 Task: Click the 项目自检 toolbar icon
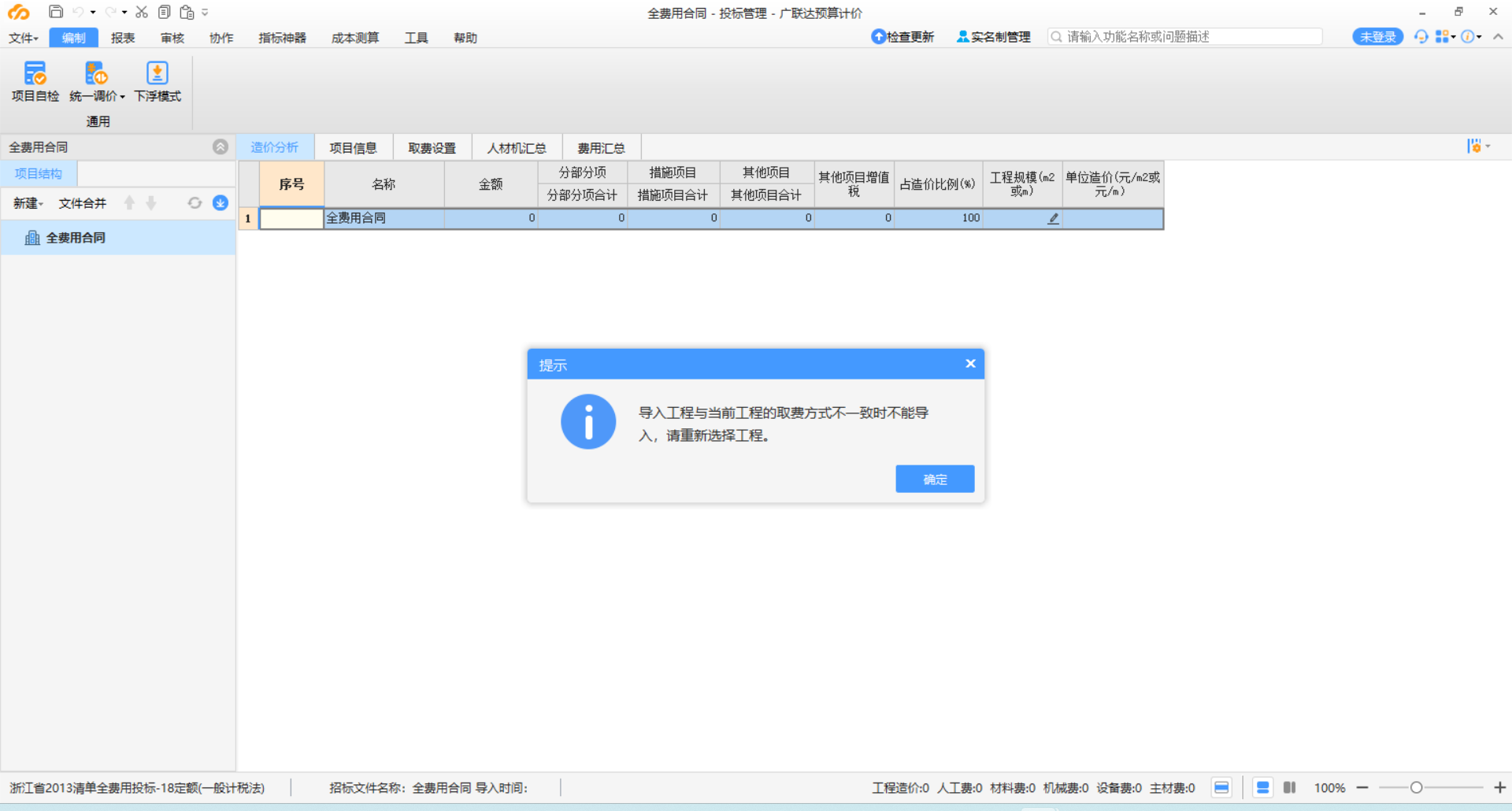tap(35, 82)
